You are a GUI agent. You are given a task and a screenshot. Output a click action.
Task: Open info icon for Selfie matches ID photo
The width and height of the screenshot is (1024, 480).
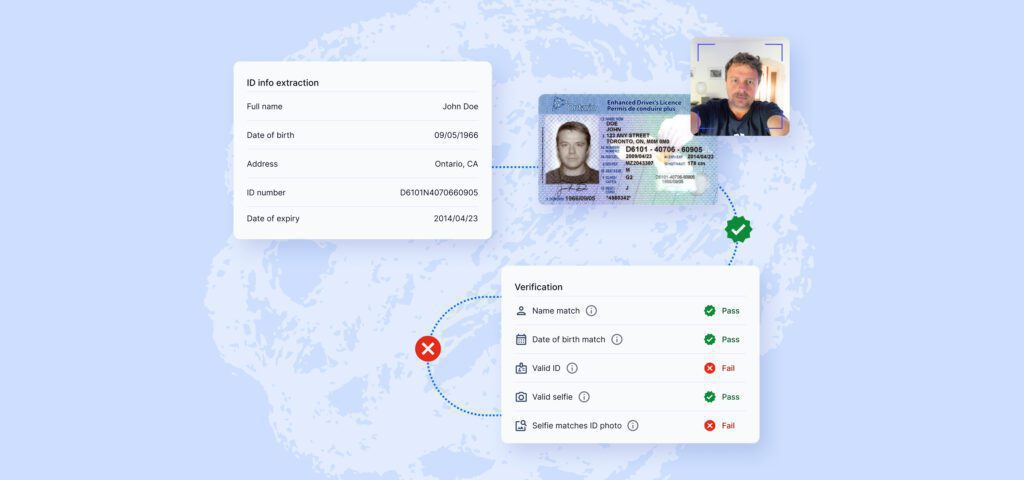[633, 426]
